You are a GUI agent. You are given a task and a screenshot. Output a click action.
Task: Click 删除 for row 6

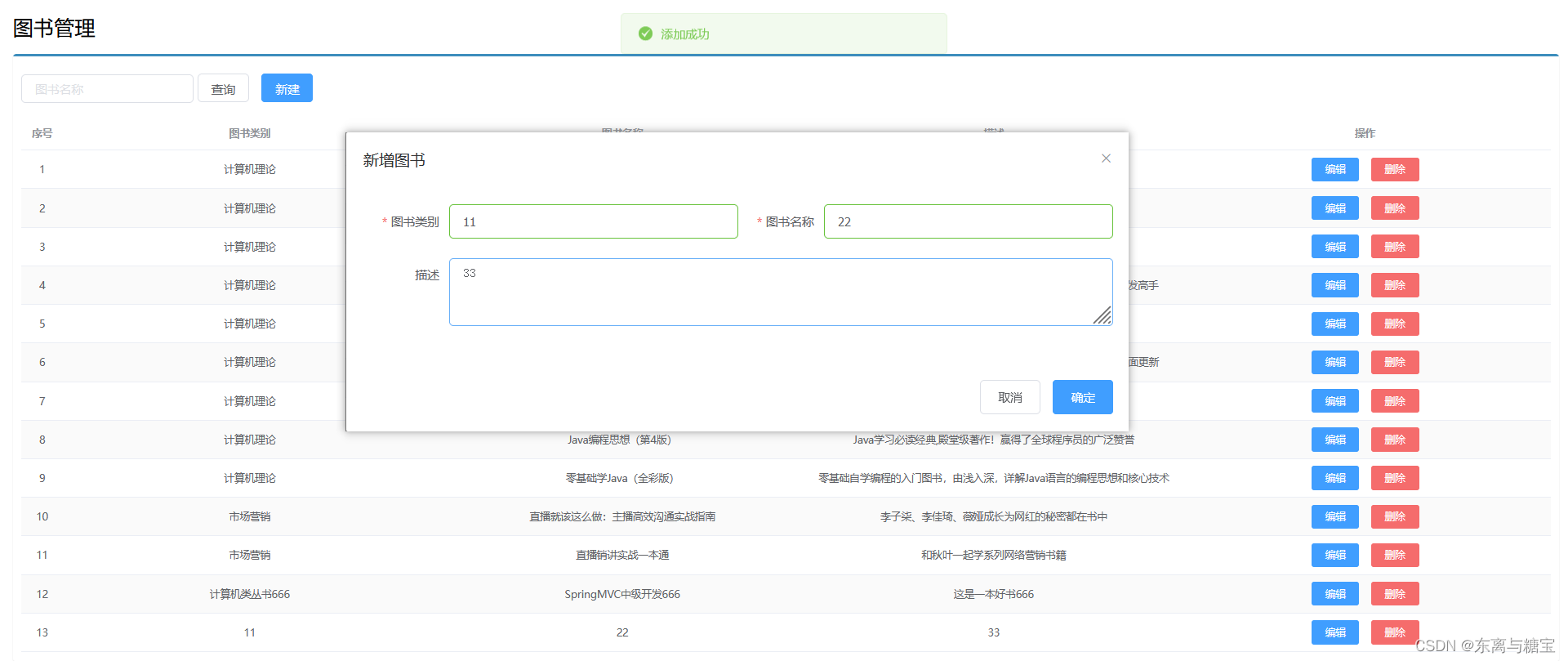click(x=1395, y=362)
